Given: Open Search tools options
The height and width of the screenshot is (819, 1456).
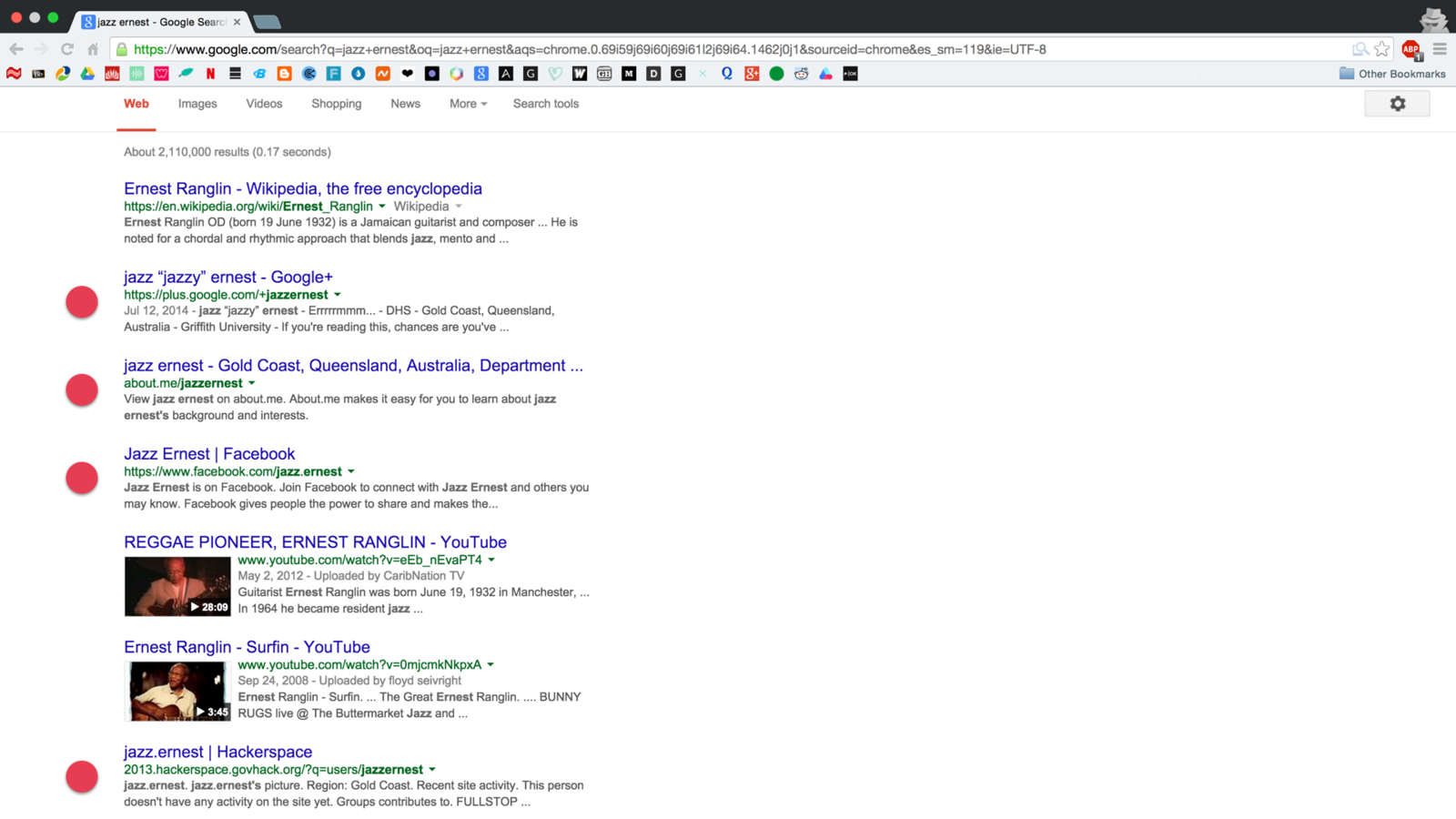Looking at the screenshot, I should click(546, 104).
